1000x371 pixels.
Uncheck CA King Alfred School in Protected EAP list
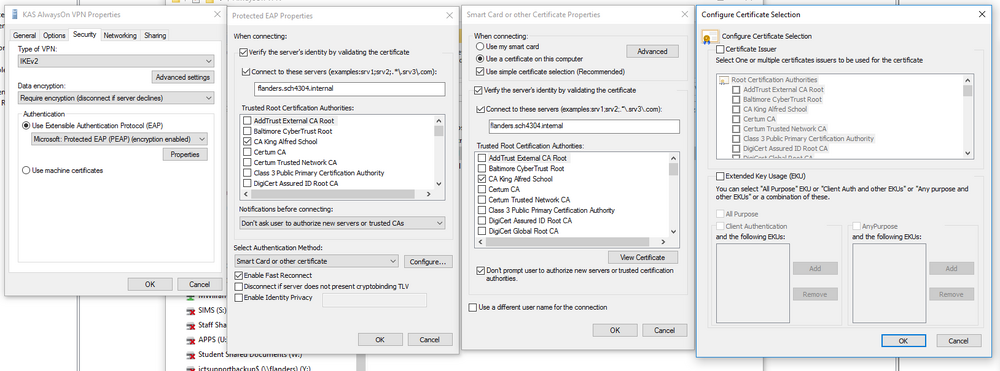click(247, 142)
